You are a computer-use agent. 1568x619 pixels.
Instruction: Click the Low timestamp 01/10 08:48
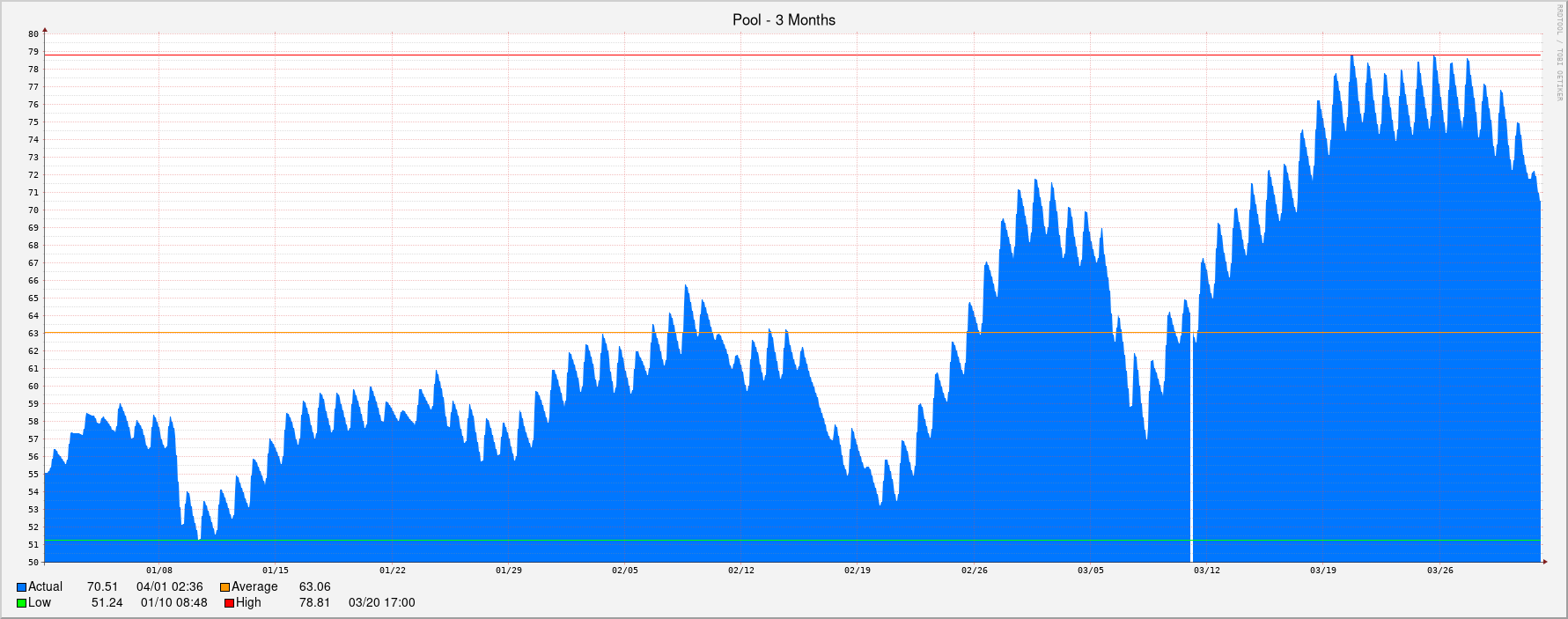pos(173,603)
